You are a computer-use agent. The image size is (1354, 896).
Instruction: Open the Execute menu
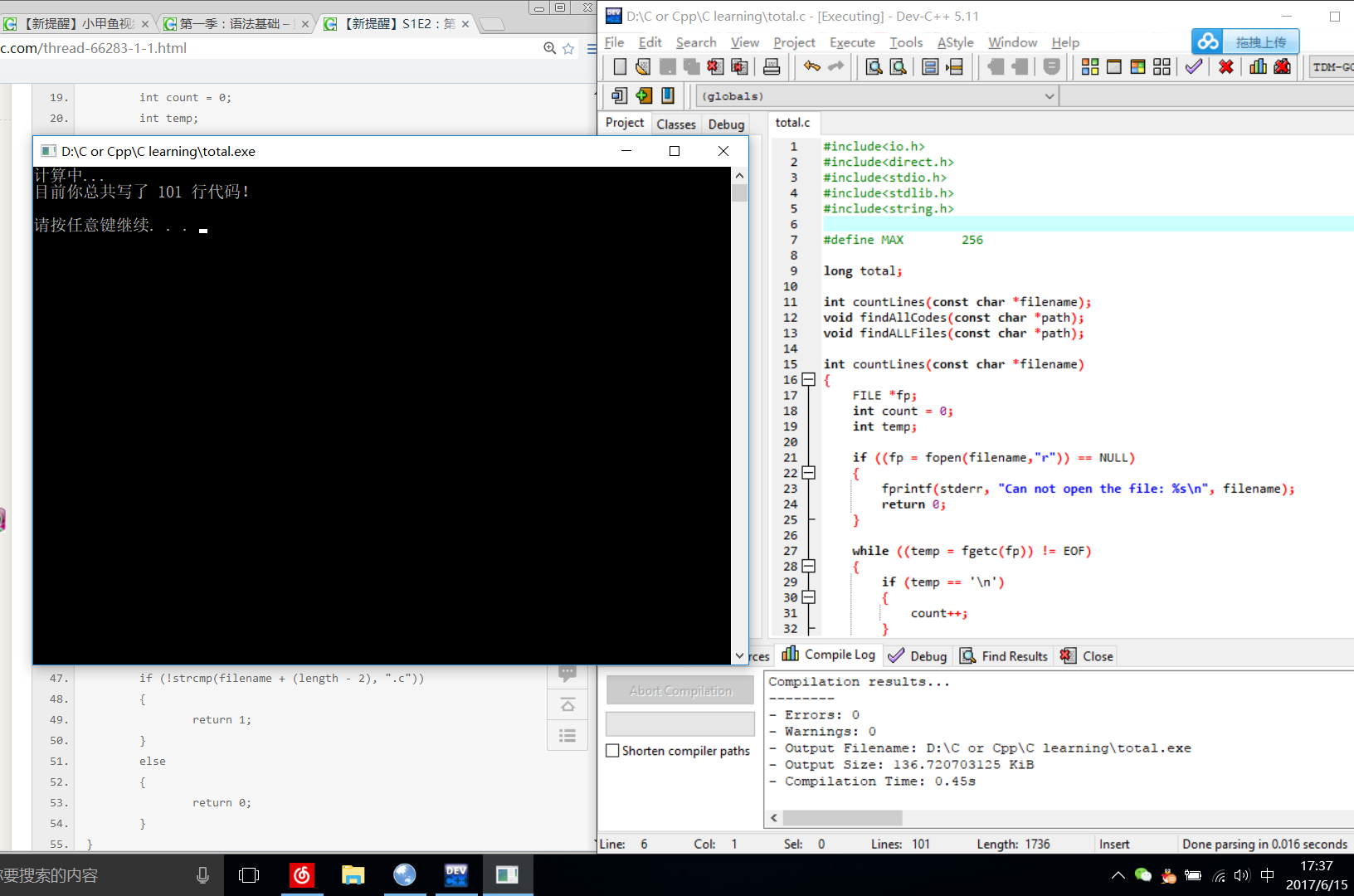click(x=852, y=42)
